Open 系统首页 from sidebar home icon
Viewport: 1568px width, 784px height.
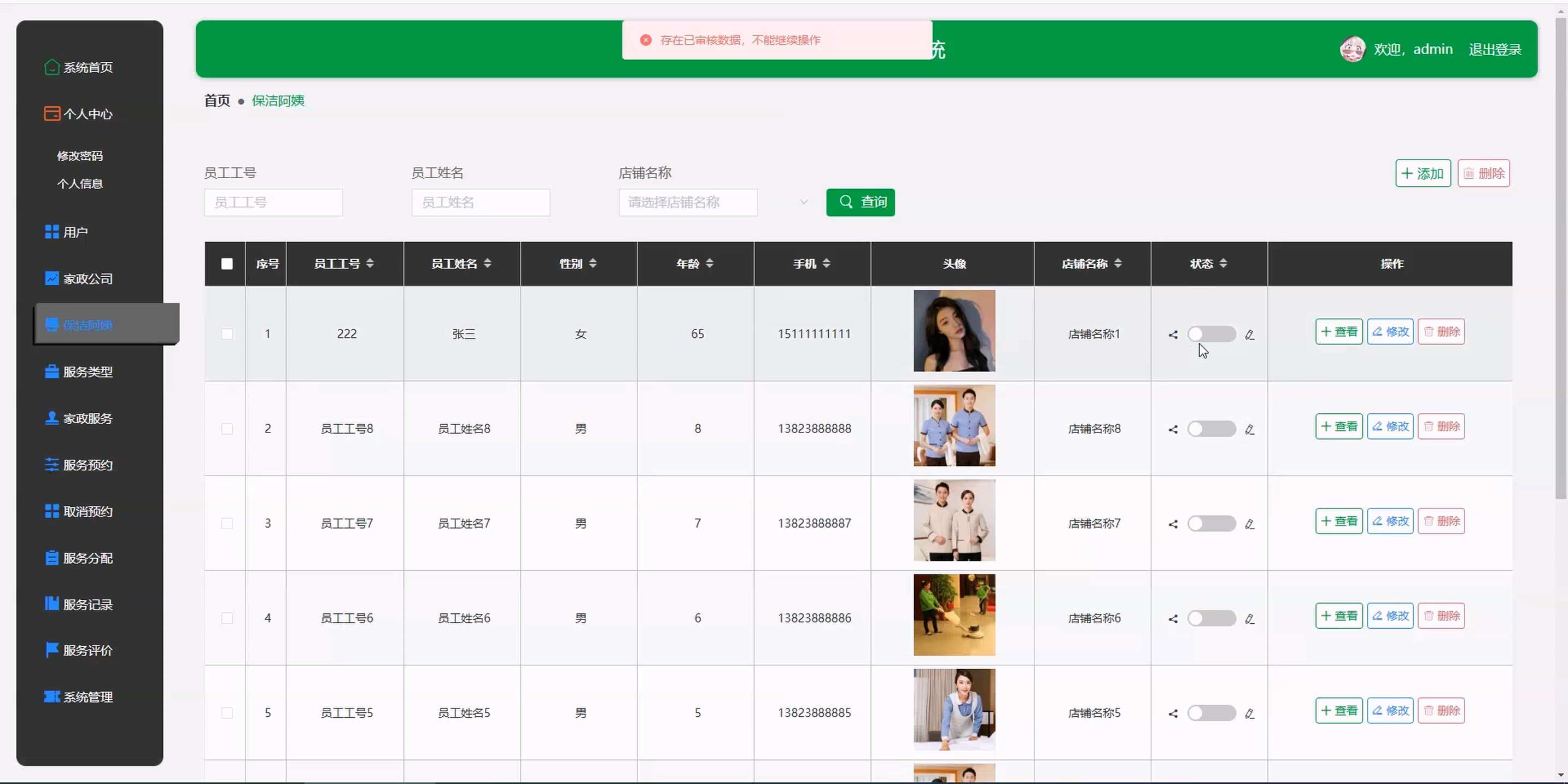click(x=52, y=67)
